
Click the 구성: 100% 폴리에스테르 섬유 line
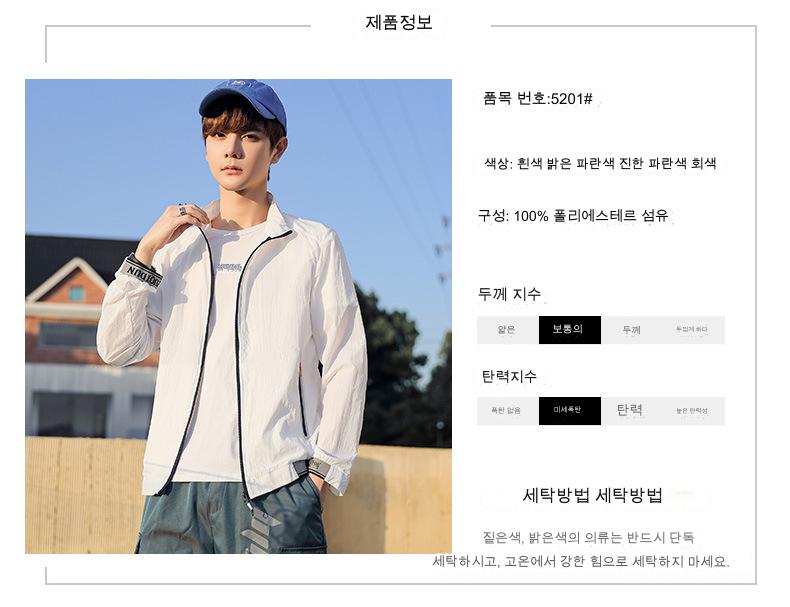pyautogui.click(x=572, y=216)
